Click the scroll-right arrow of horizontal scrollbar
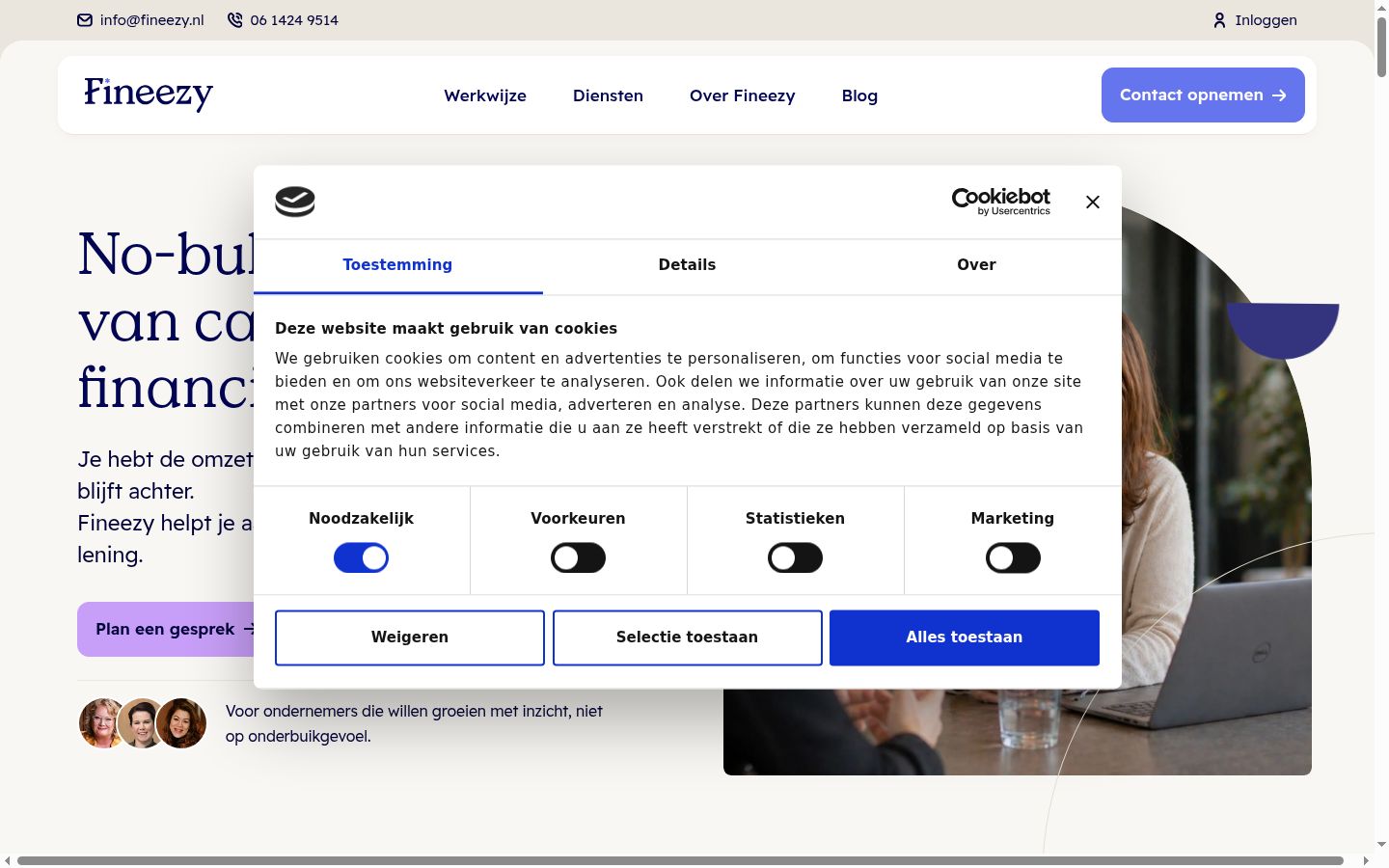The height and width of the screenshot is (868, 1389). click(1366, 860)
